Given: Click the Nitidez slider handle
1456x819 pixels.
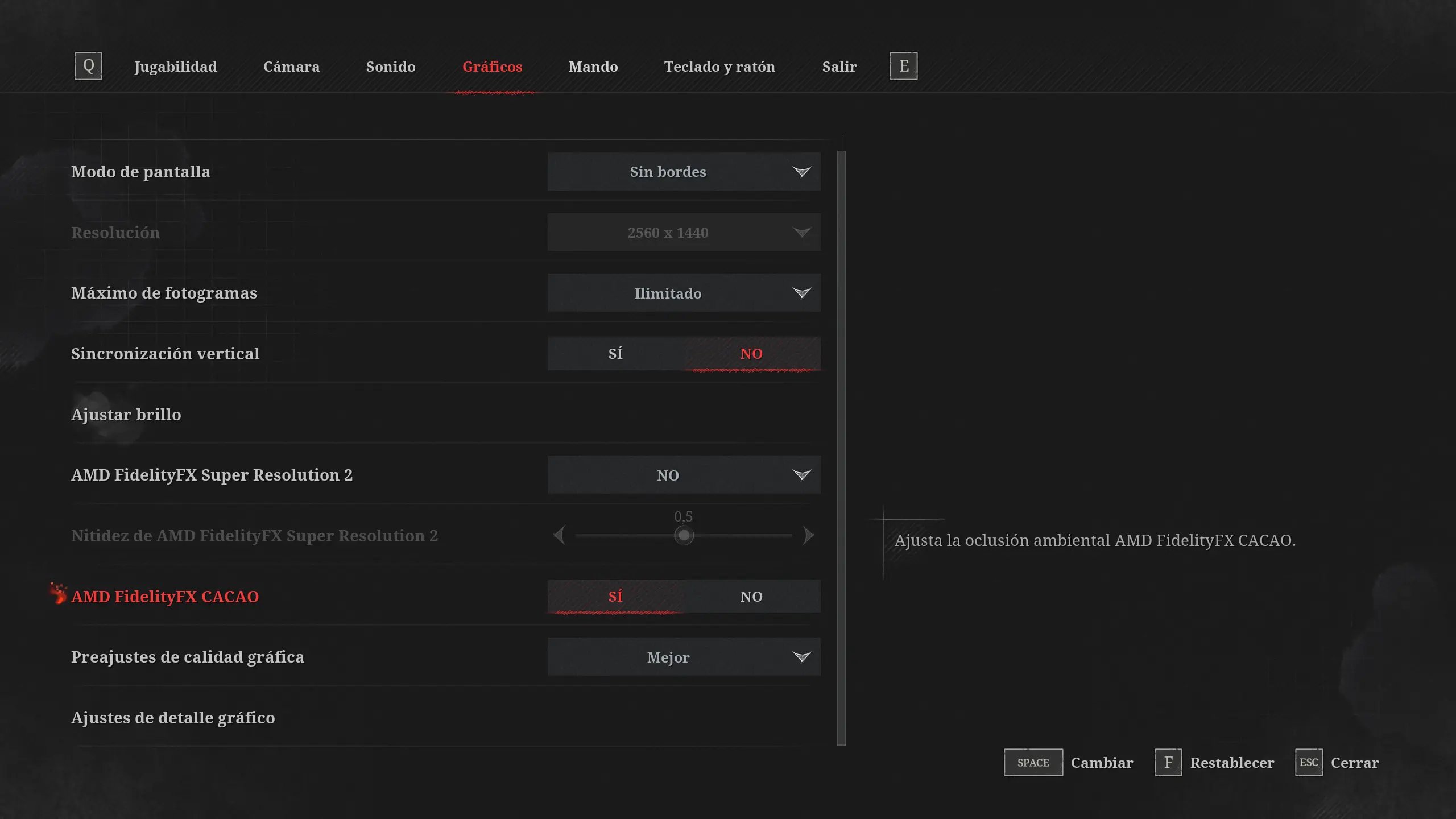Looking at the screenshot, I should [684, 535].
